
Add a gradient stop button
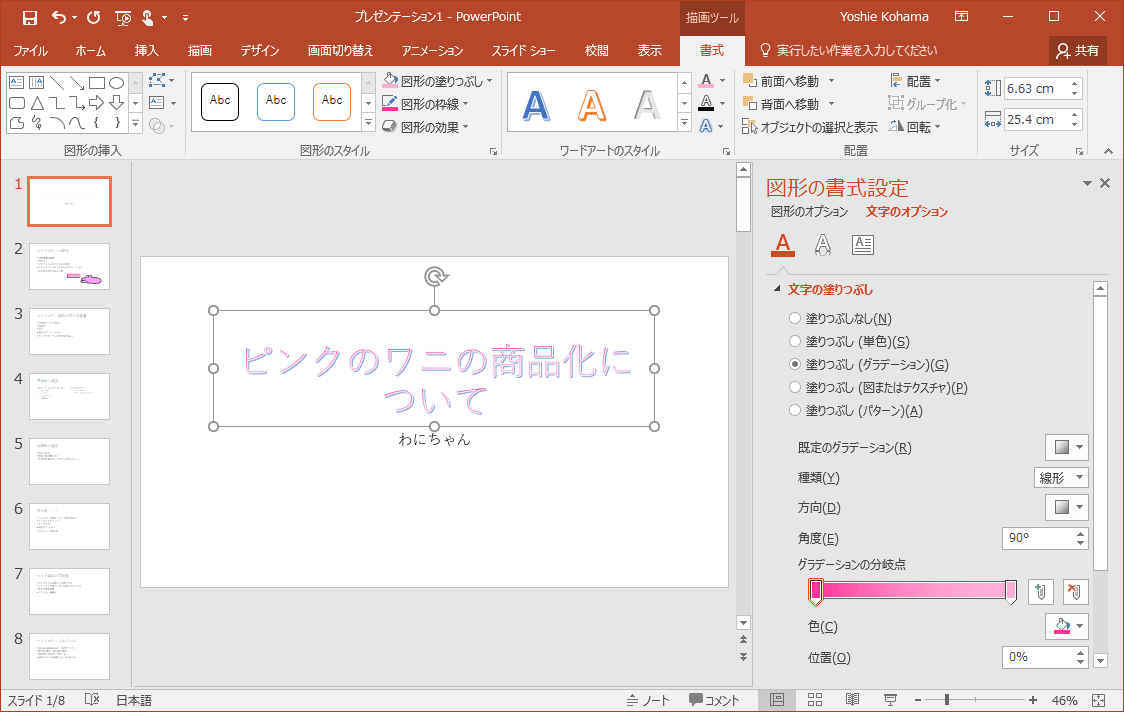[x=1040, y=592]
